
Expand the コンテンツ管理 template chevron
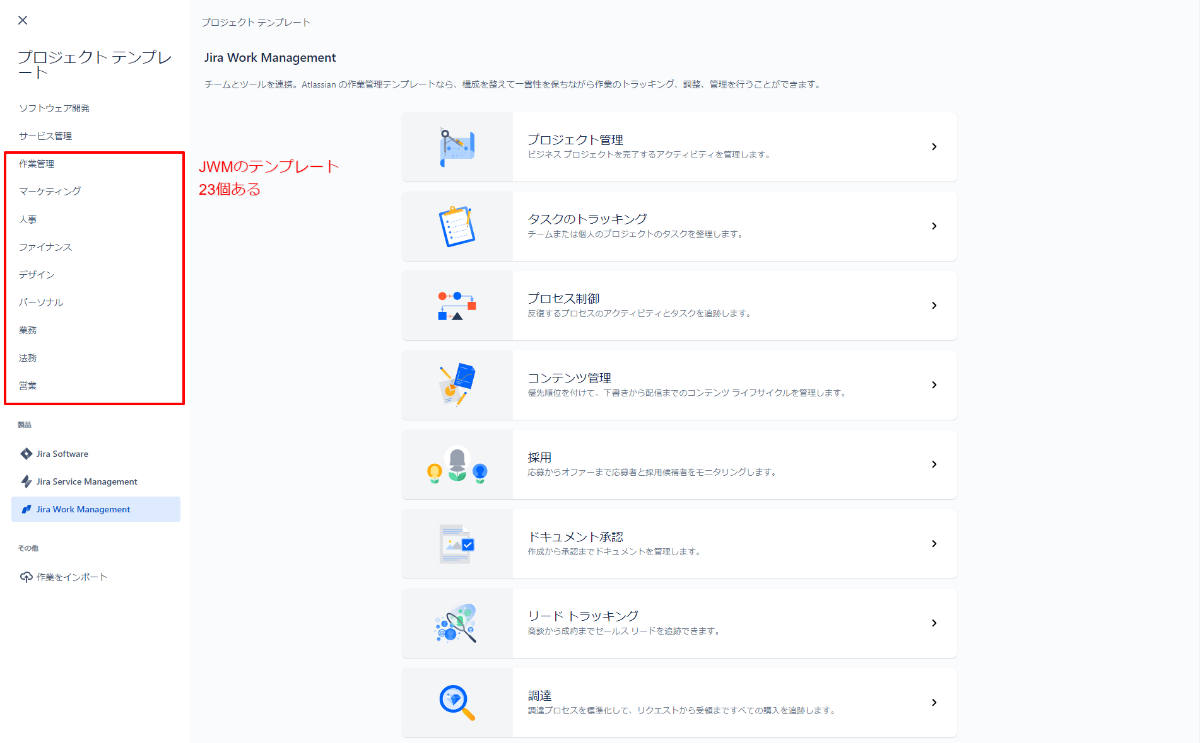[934, 385]
